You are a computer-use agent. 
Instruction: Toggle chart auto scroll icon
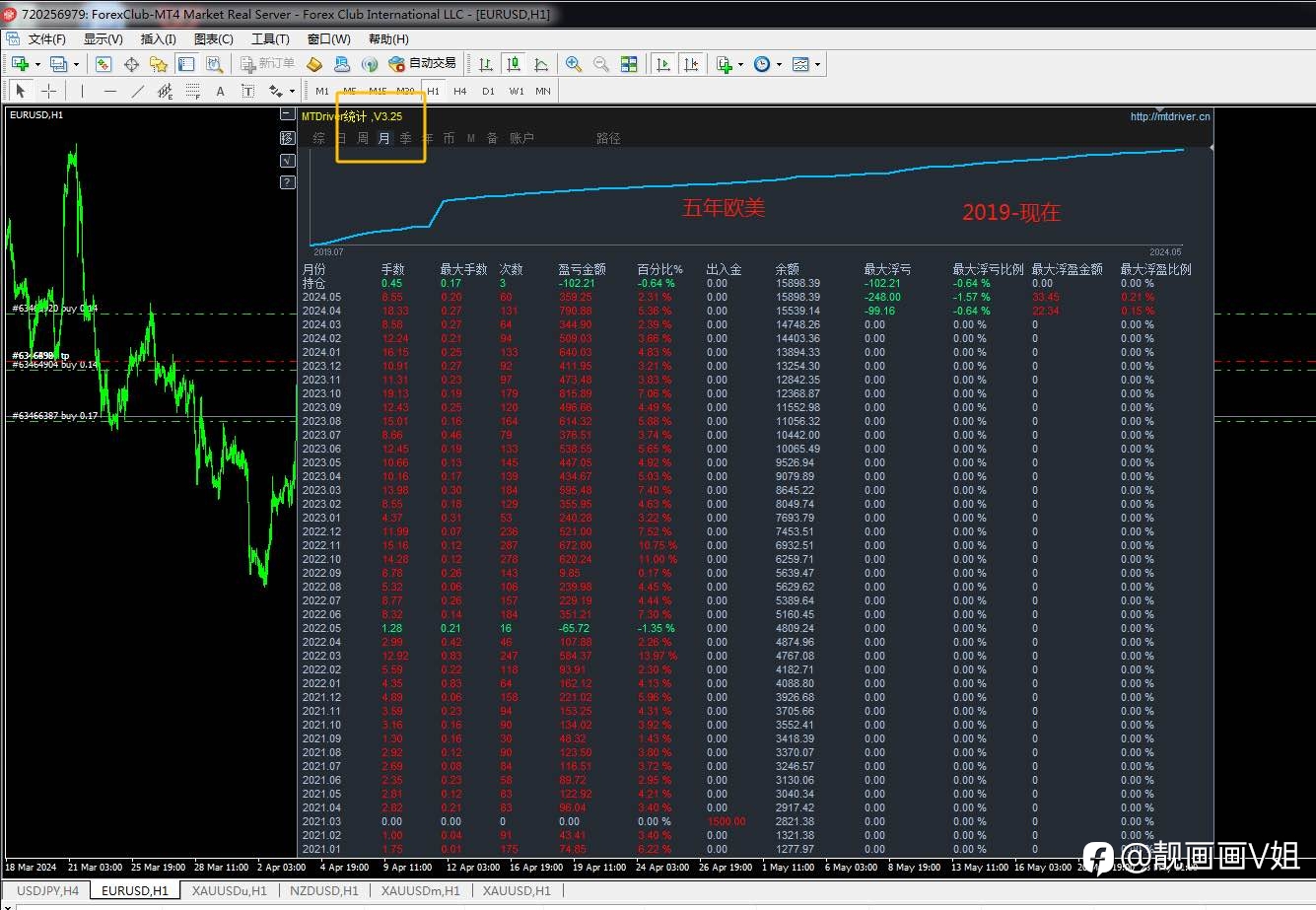coord(663,64)
